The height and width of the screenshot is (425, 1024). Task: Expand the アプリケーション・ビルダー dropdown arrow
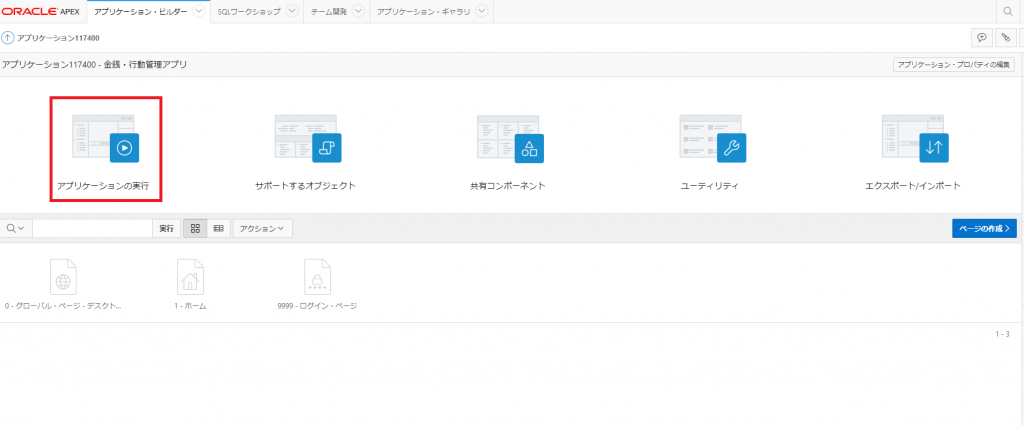[199, 11]
